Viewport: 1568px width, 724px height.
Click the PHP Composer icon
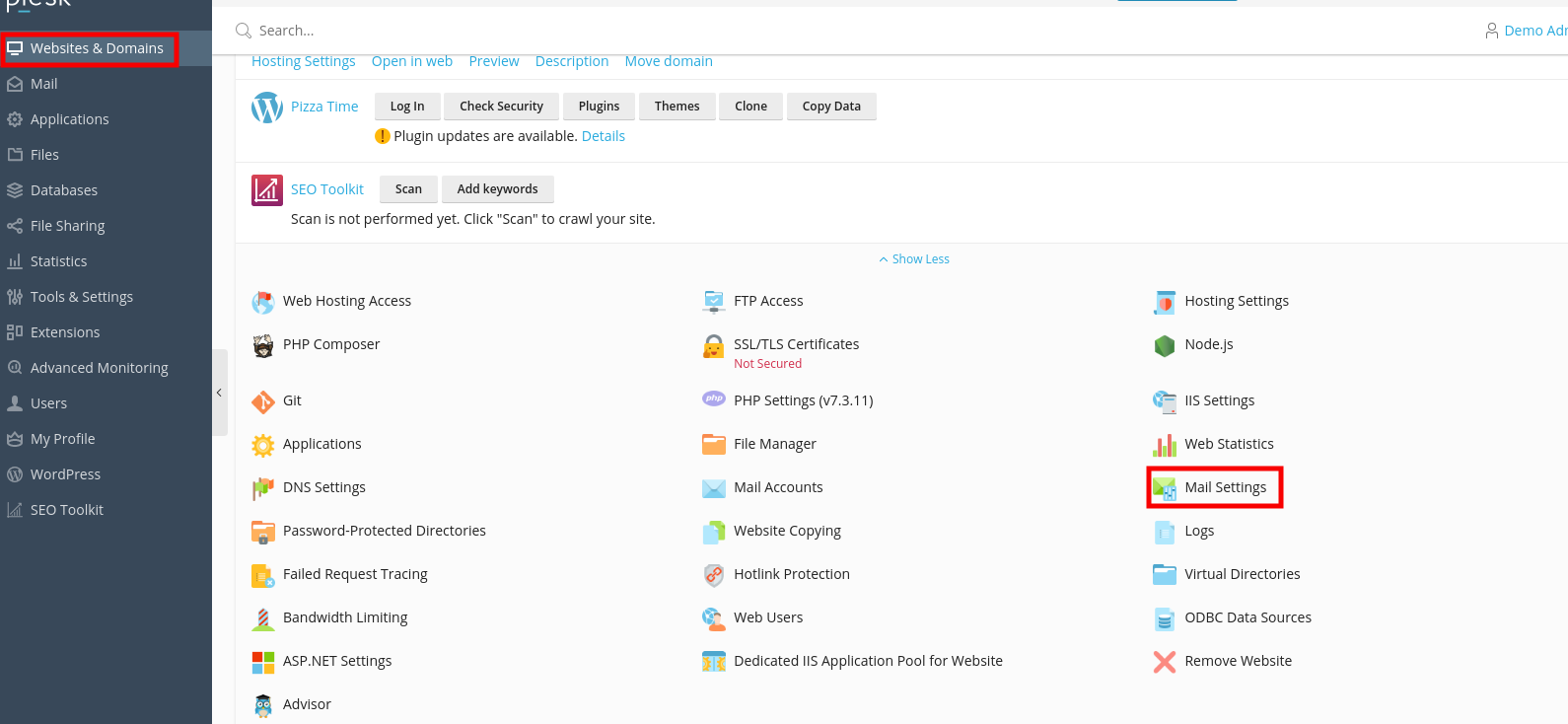coord(263,345)
